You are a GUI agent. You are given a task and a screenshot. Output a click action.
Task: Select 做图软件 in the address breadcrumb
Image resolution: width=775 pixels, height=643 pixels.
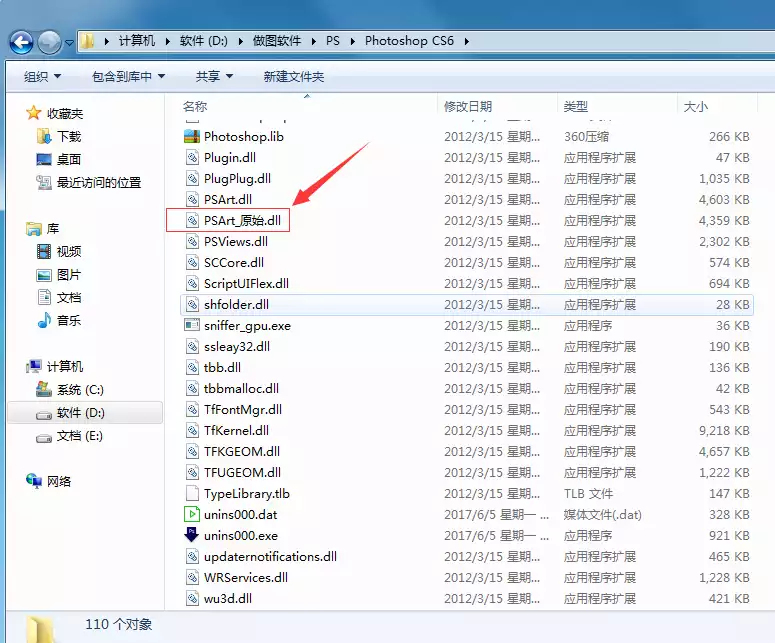[x=277, y=41]
